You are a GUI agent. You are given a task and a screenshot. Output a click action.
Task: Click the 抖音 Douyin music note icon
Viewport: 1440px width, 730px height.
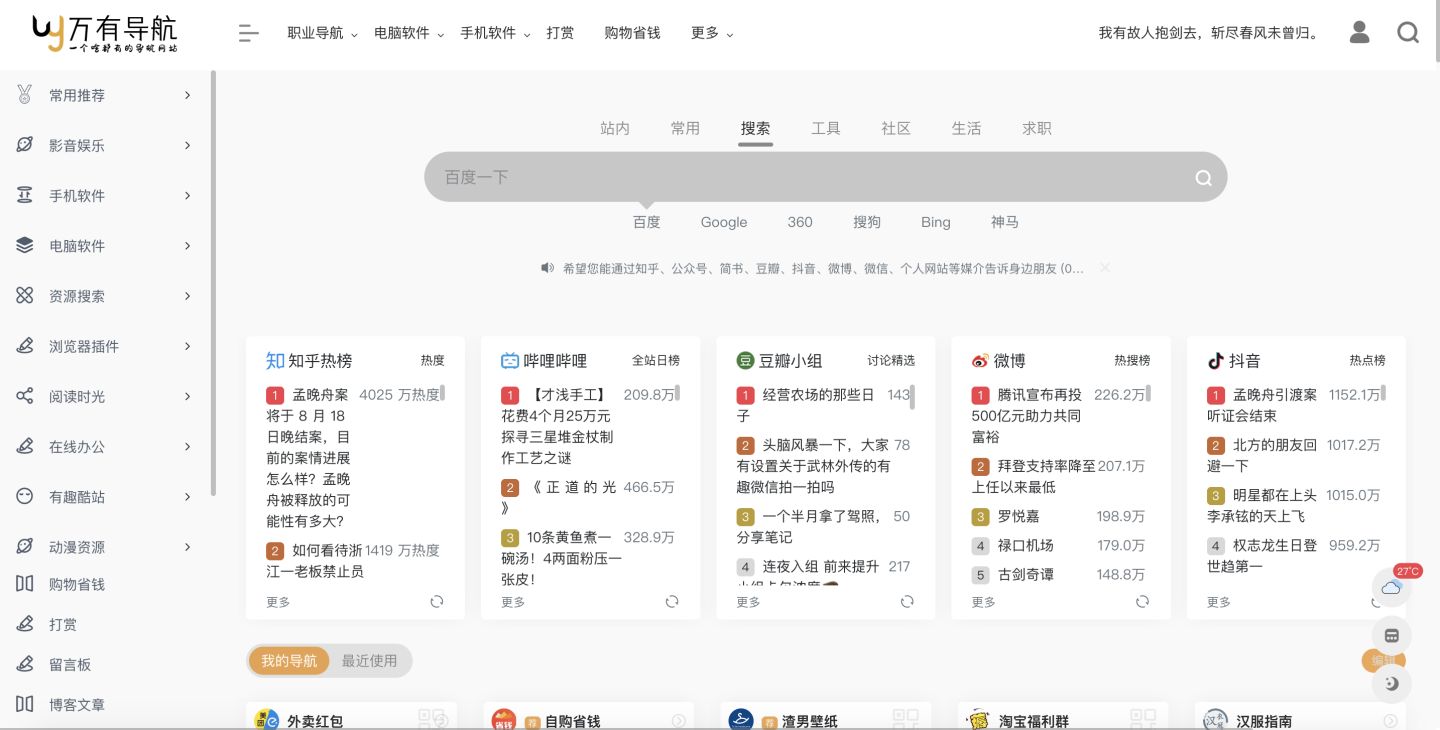click(1216, 360)
